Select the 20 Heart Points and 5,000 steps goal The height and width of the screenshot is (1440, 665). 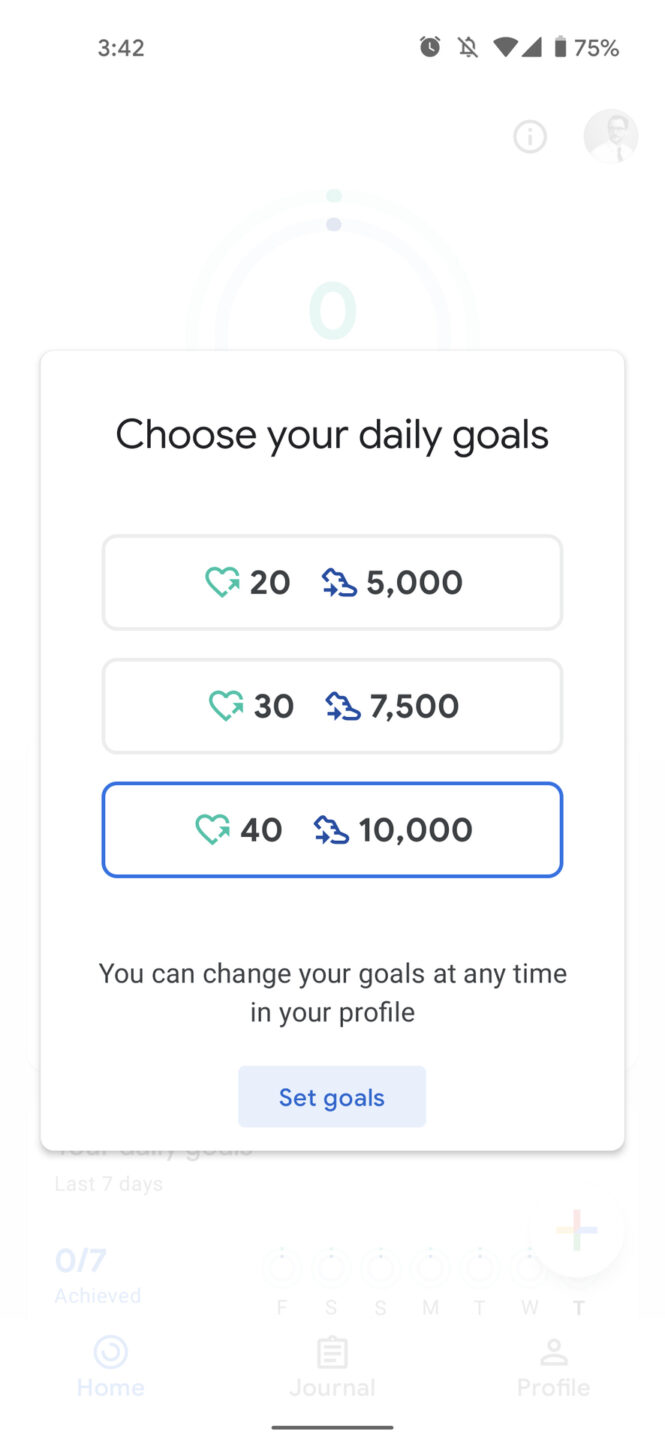click(332, 582)
